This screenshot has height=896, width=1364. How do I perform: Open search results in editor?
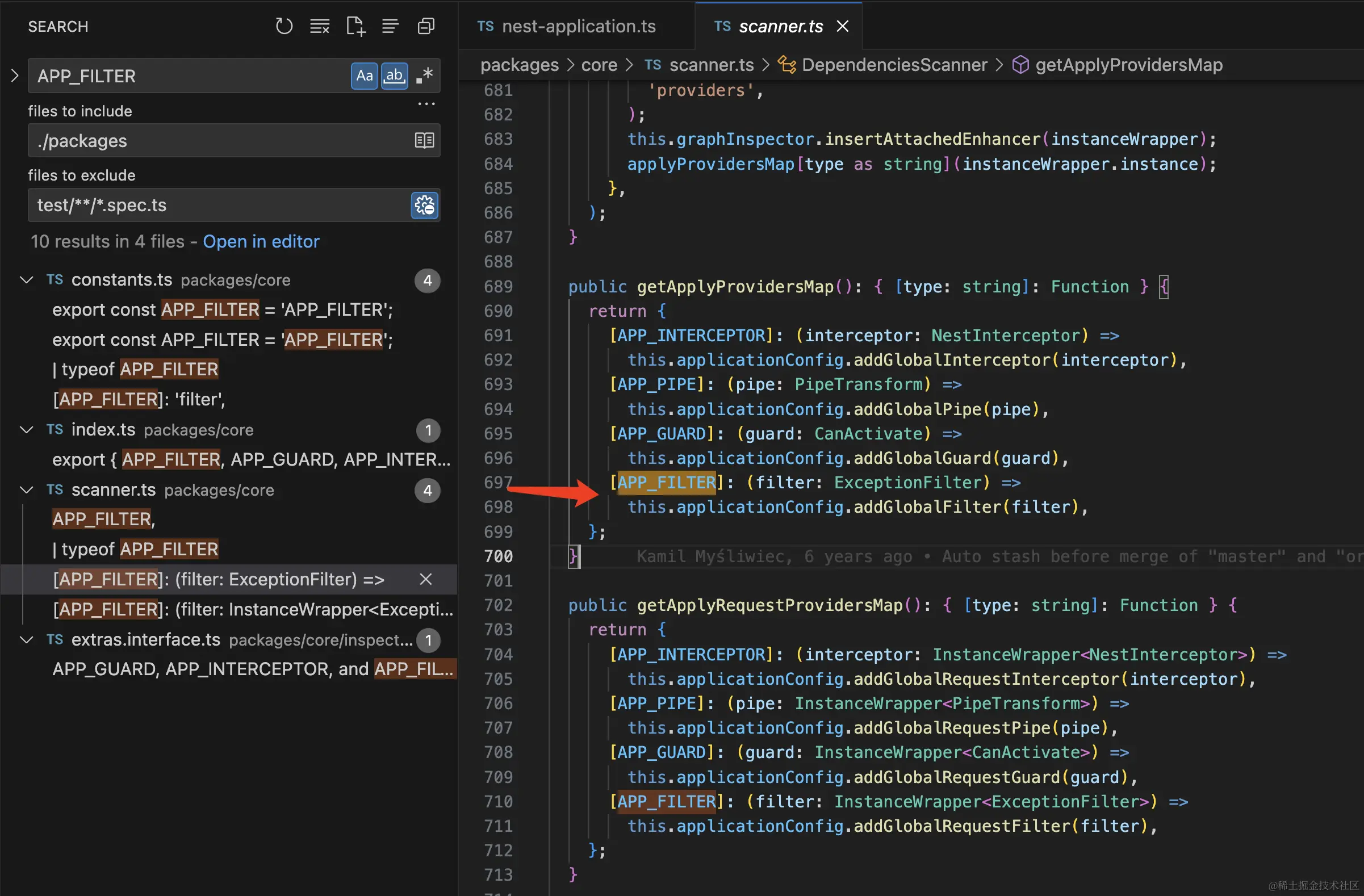[261, 241]
